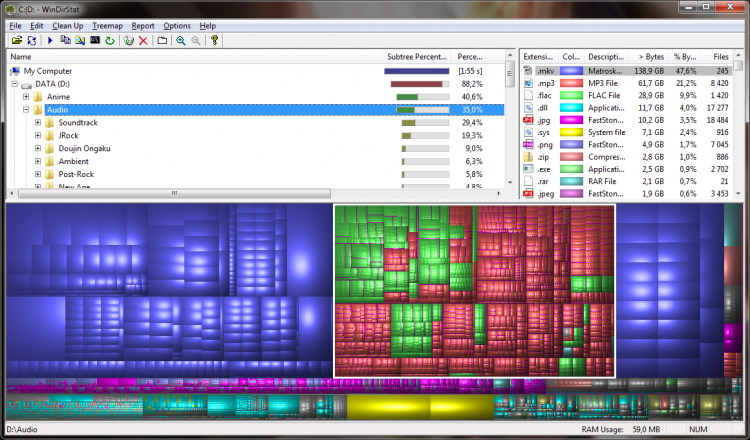The height and width of the screenshot is (440, 750).
Task: Click the .dll cyan color swatch
Action: coord(571,108)
